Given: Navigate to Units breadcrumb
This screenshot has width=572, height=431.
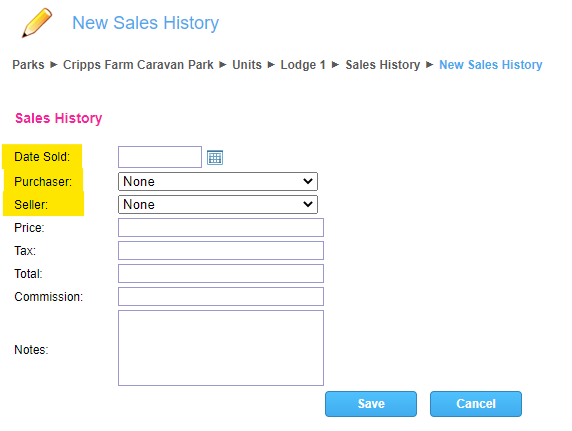Looking at the screenshot, I should click(247, 65).
